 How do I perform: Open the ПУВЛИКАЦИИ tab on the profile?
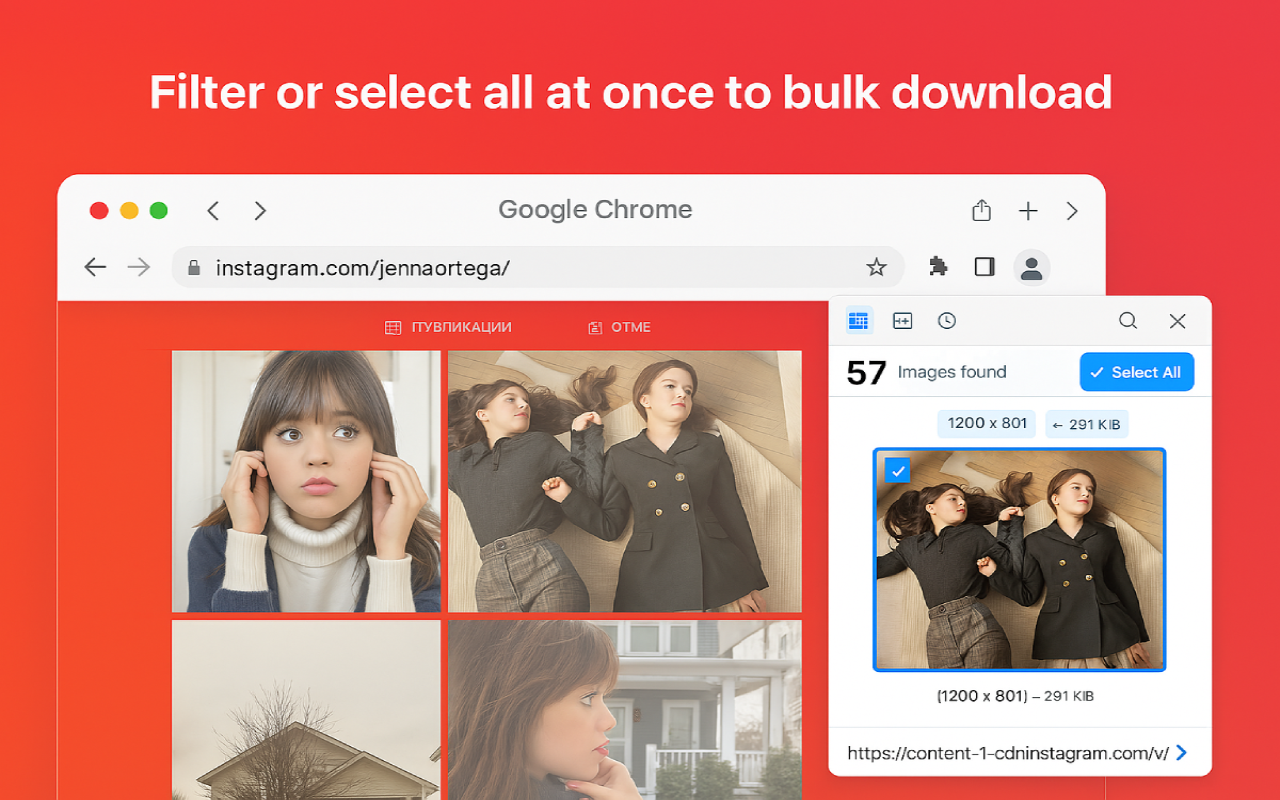tap(447, 327)
